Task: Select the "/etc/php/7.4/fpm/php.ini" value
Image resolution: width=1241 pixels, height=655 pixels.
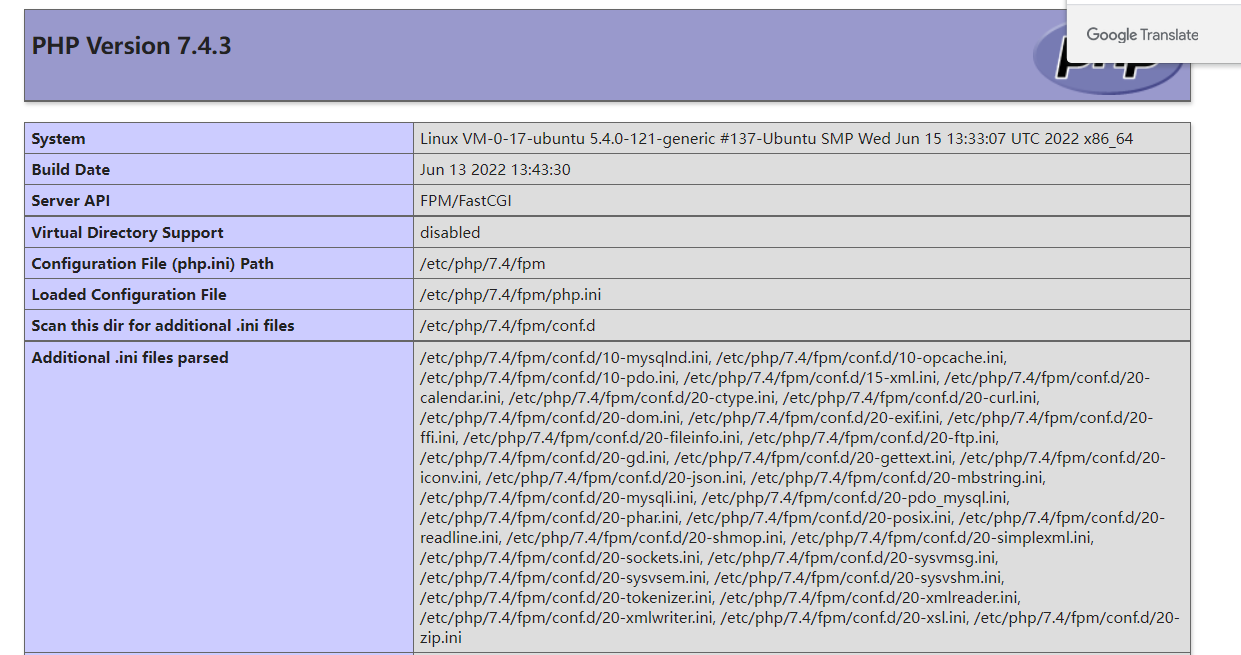Action: pyautogui.click(x=510, y=295)
